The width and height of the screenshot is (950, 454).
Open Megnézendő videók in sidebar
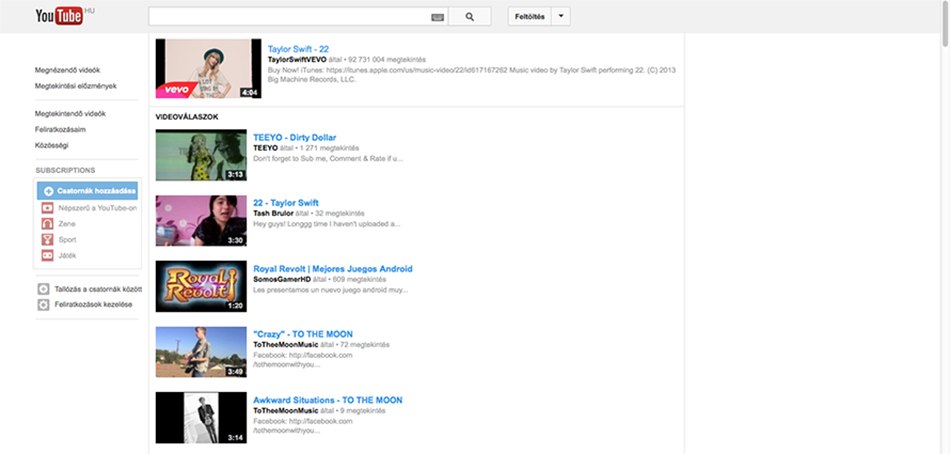(67, 70)
